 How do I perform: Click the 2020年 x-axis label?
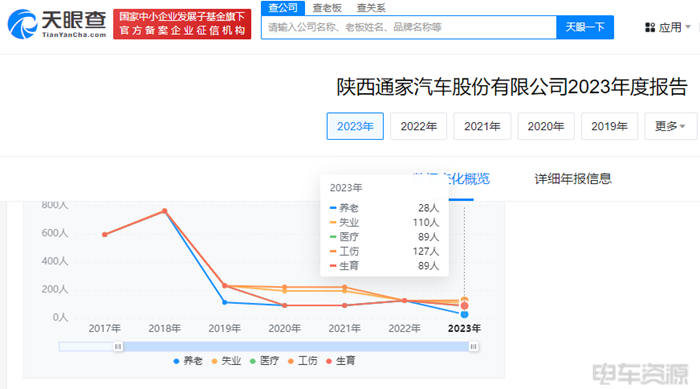[x=284, y=329]
